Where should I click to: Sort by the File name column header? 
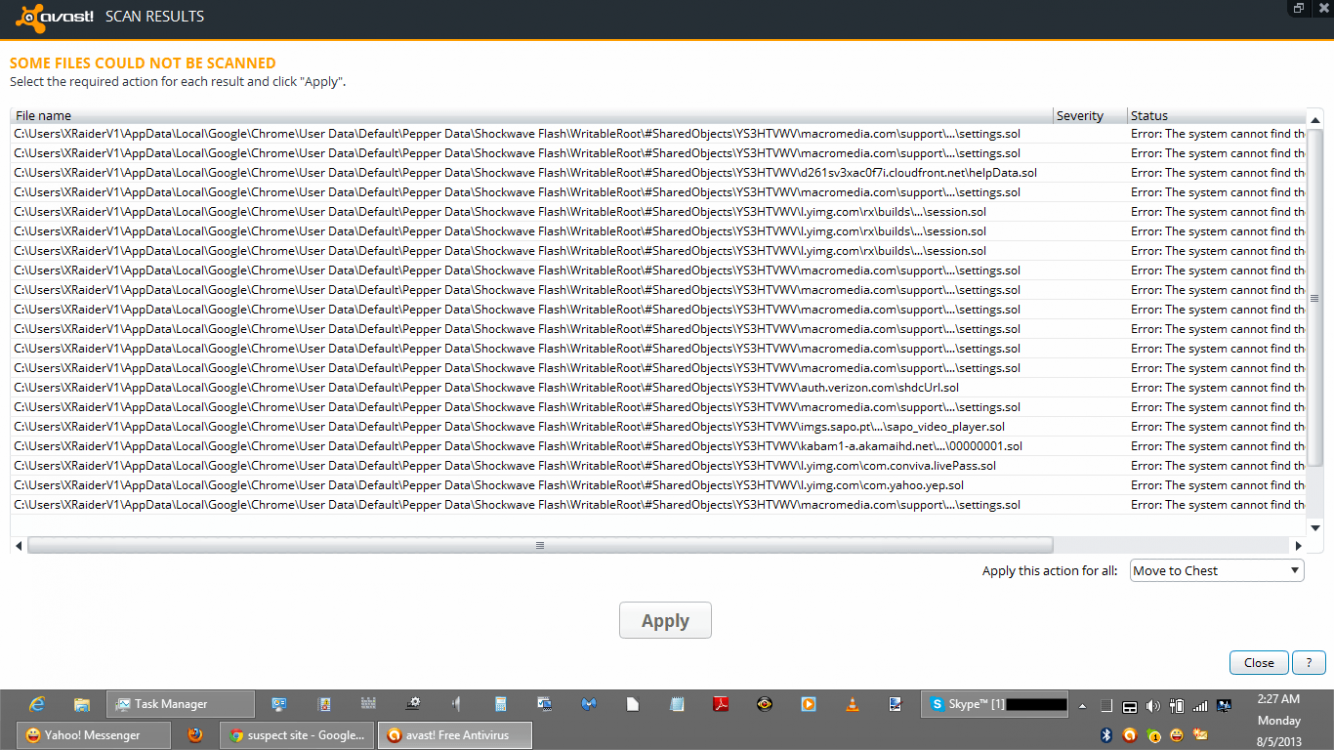point(532,116)
